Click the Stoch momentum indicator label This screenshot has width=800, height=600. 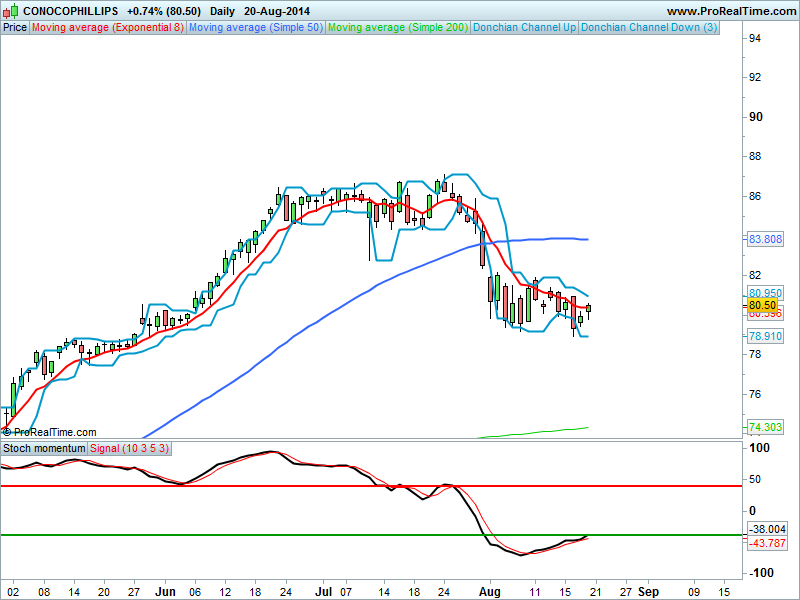pos(44,448)
